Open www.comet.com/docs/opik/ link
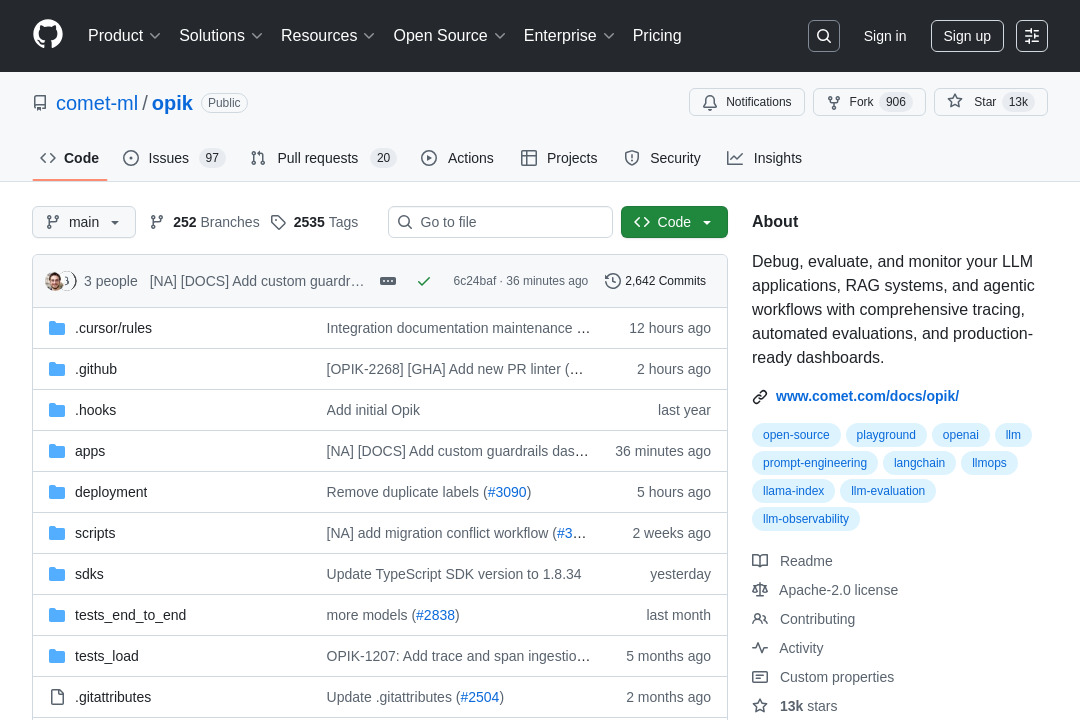This screenshot has height=720, width=1080. pos(867,396)
